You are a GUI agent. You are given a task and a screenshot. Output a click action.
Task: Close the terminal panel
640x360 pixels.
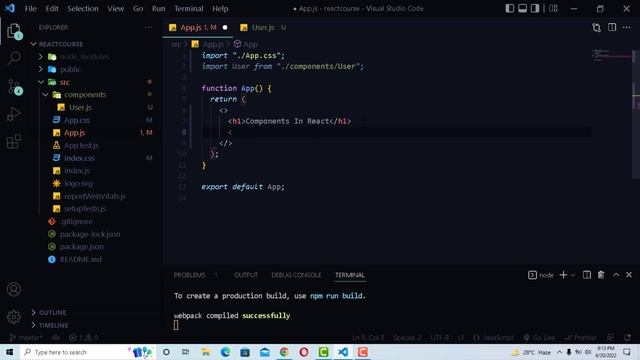[x=629, y=275]
